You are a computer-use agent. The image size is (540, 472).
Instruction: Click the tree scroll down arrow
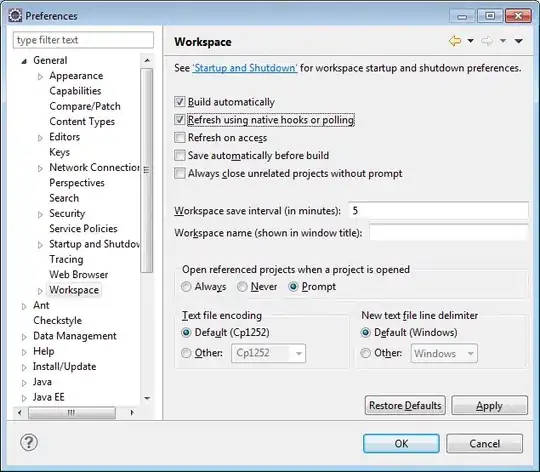tap(147, 398)
